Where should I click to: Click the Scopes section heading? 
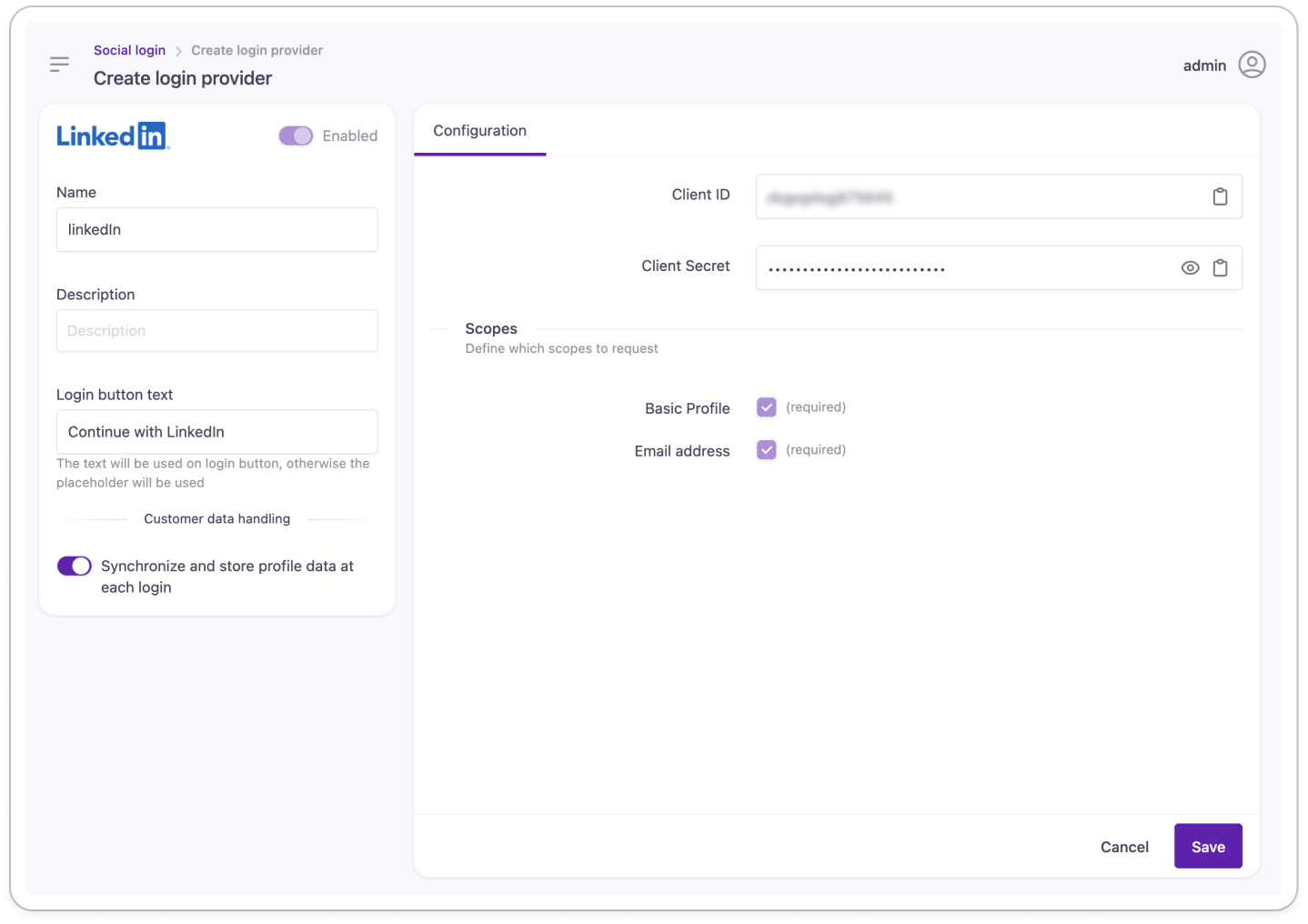click(x=491, y=328)
